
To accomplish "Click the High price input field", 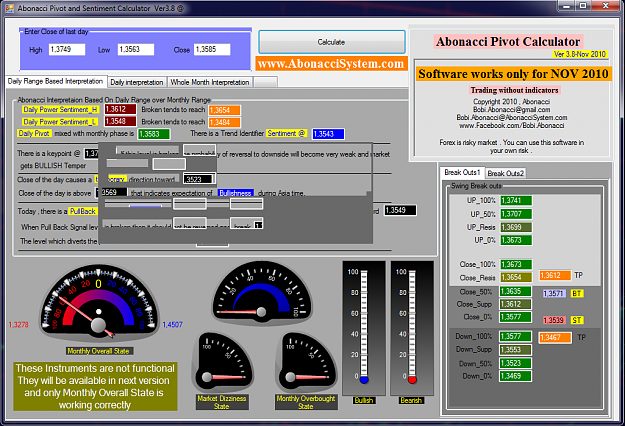I will 67,49.
